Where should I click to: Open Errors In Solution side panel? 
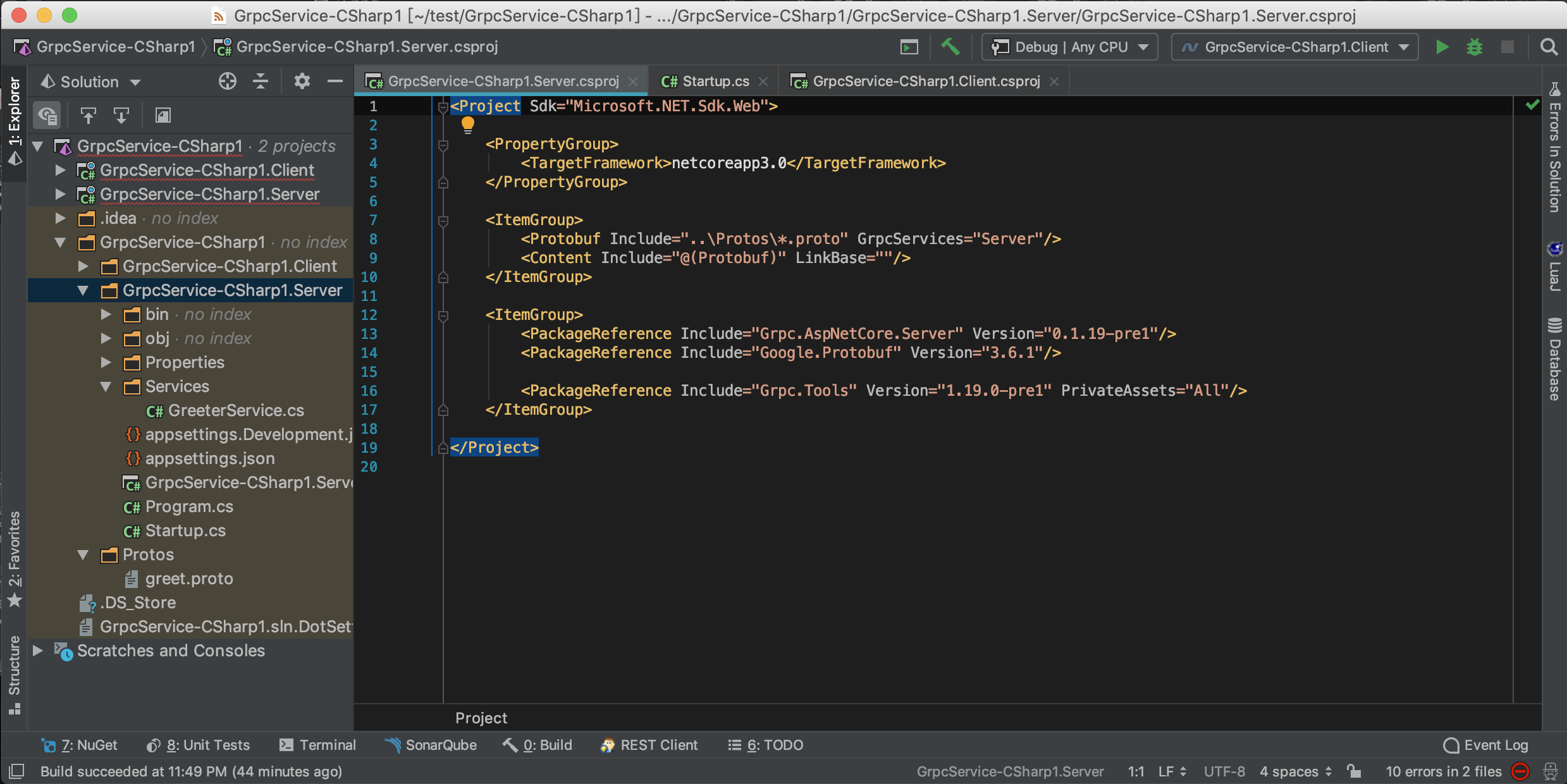click(1554, 148)
